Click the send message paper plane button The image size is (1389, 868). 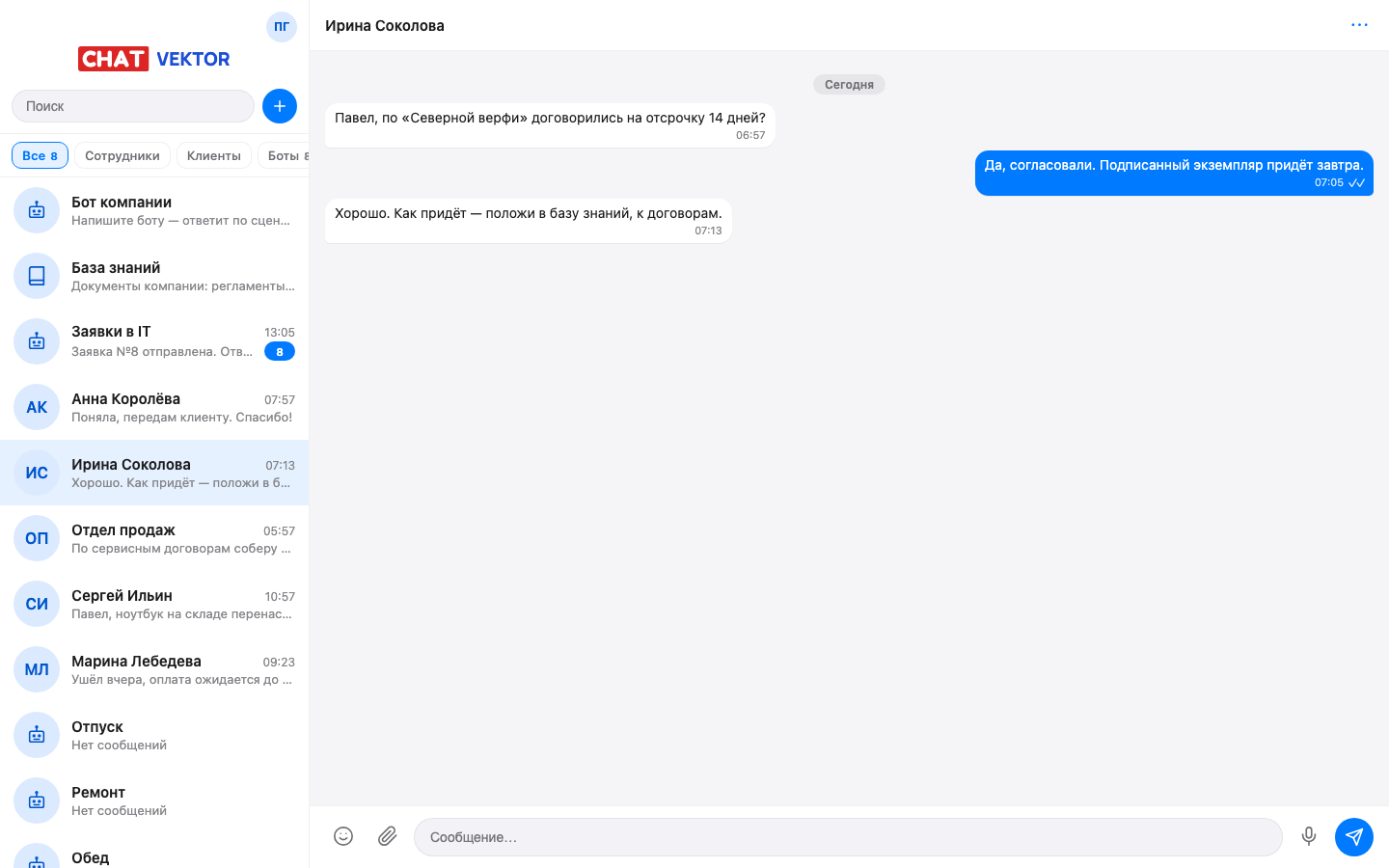1354,836
